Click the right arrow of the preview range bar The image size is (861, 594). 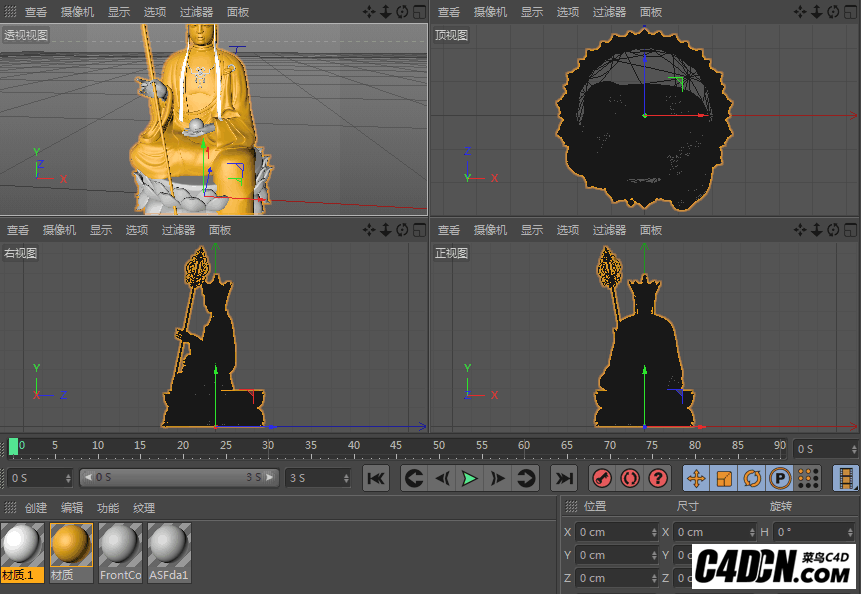[x=269, y=478]
